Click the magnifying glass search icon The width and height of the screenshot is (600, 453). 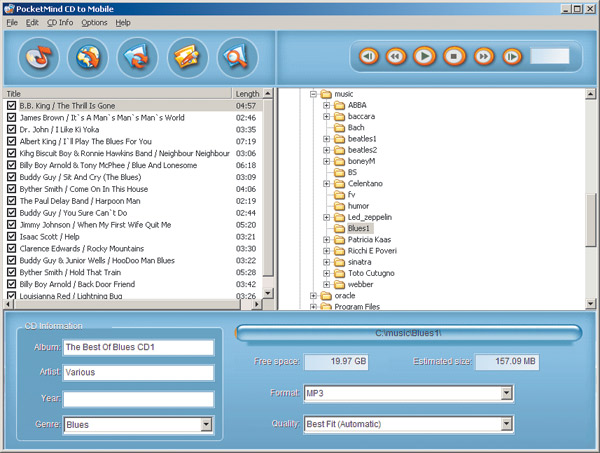[x=237, y=54]
